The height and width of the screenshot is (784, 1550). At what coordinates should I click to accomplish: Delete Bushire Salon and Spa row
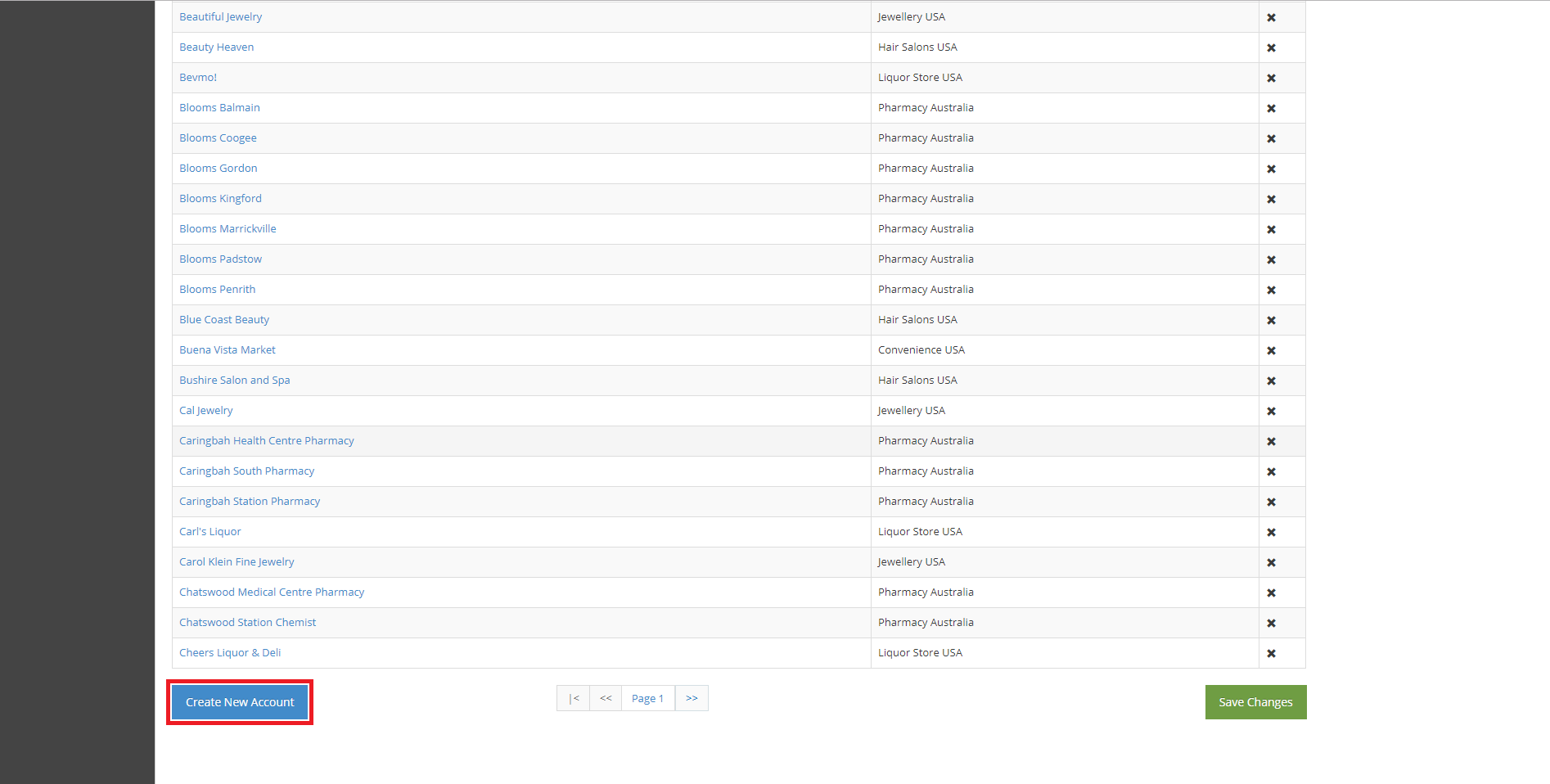point(1271,381)
